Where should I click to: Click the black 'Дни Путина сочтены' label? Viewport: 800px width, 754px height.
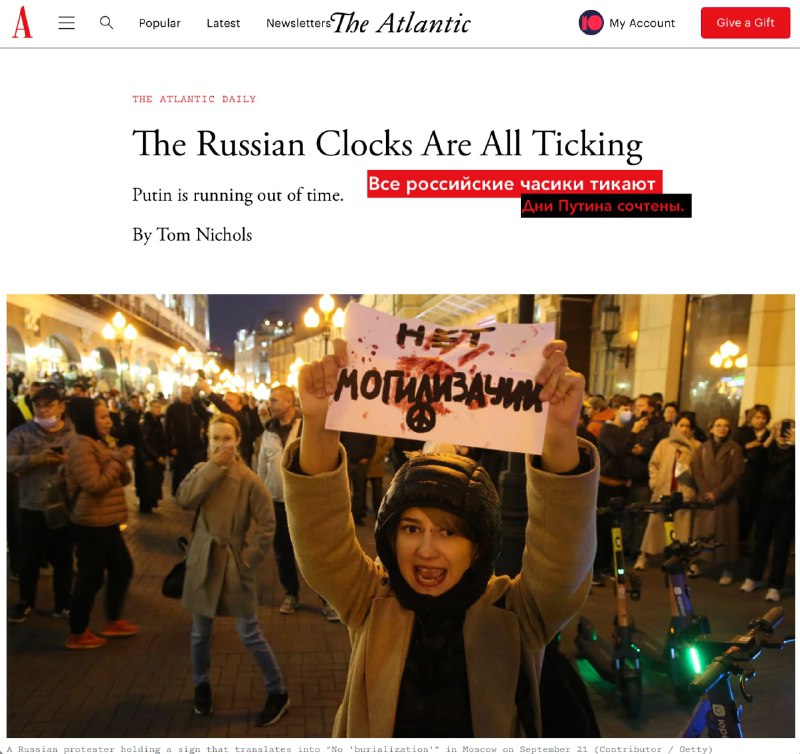pos(606,206)
